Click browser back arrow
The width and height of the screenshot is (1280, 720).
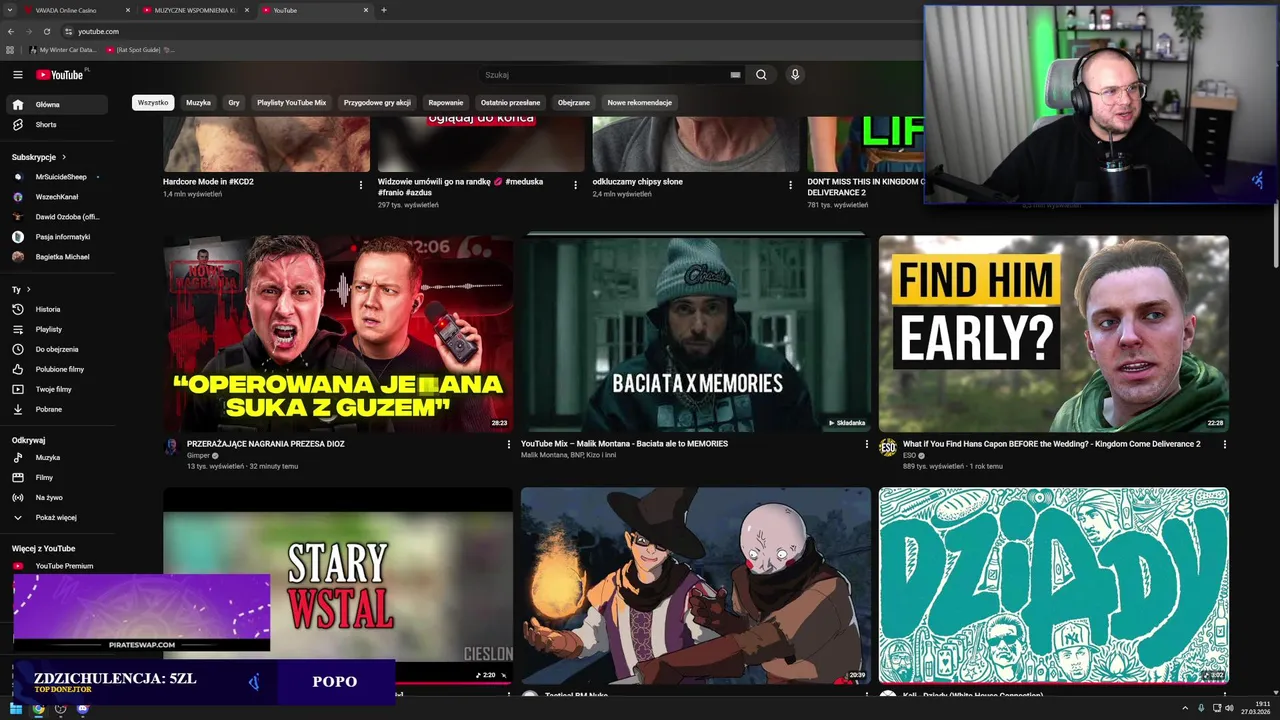(x=11, y=31)
